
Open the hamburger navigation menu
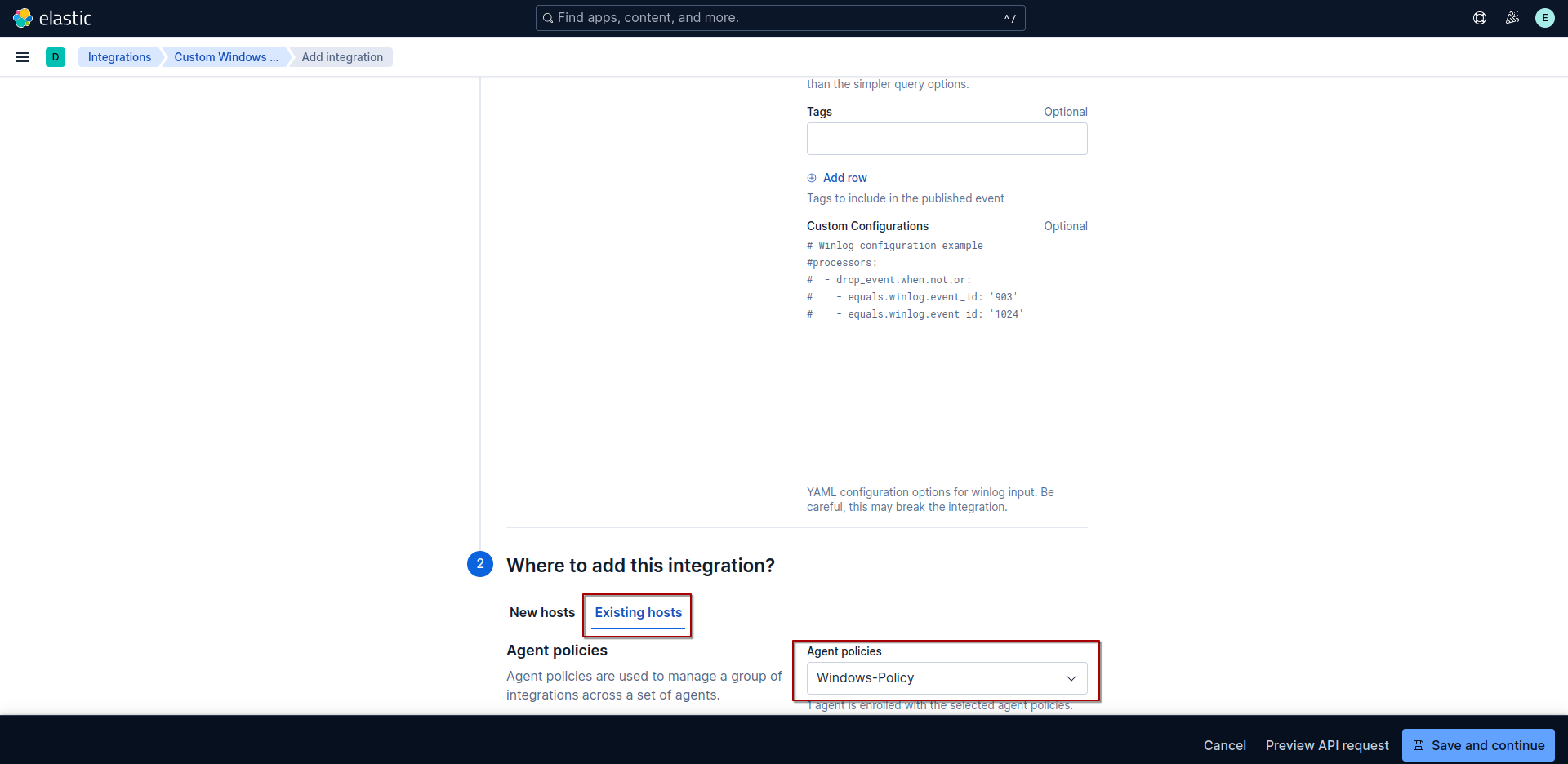pyautogui.click(x=23, y=57)
